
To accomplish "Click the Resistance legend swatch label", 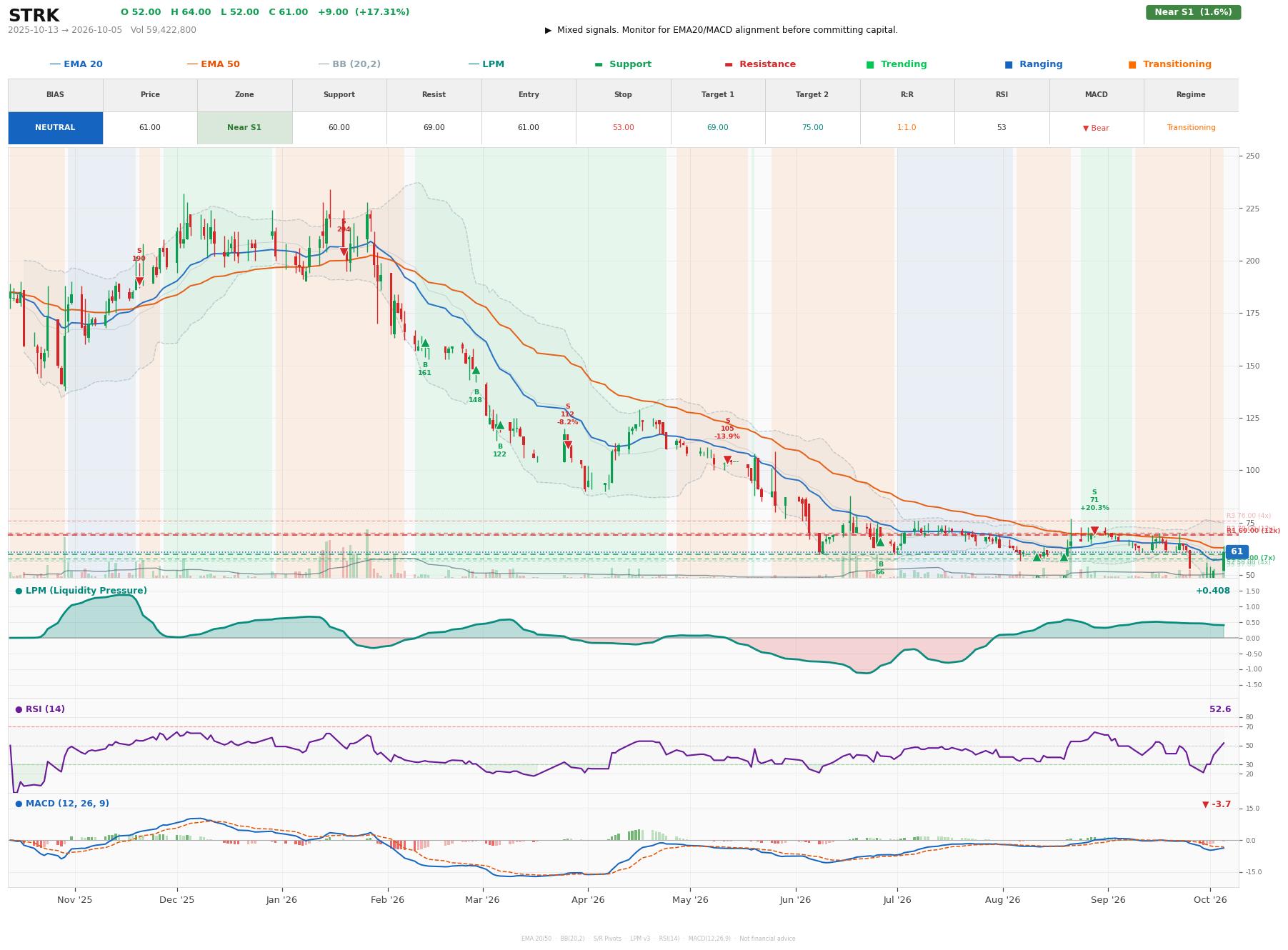I will [759, 64].
